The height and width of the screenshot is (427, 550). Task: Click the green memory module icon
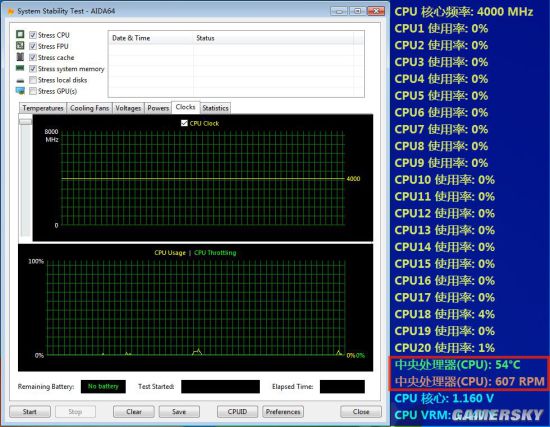pos(20,68)
